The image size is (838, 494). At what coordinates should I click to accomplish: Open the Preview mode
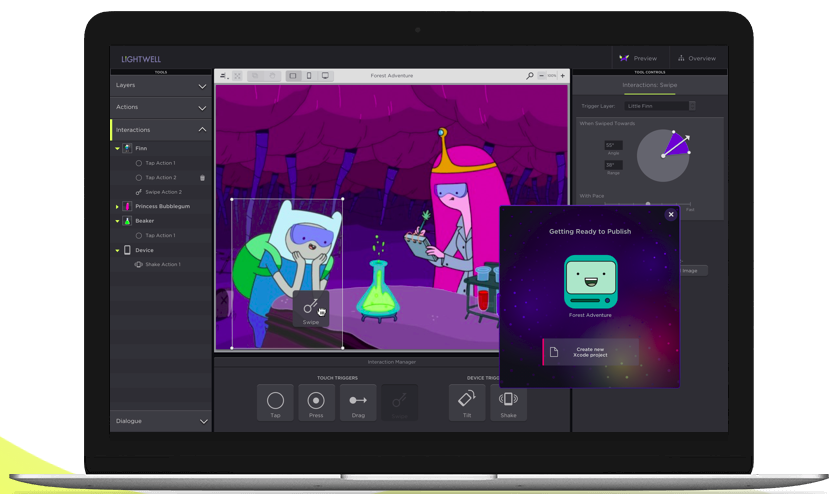pos(638,58)
